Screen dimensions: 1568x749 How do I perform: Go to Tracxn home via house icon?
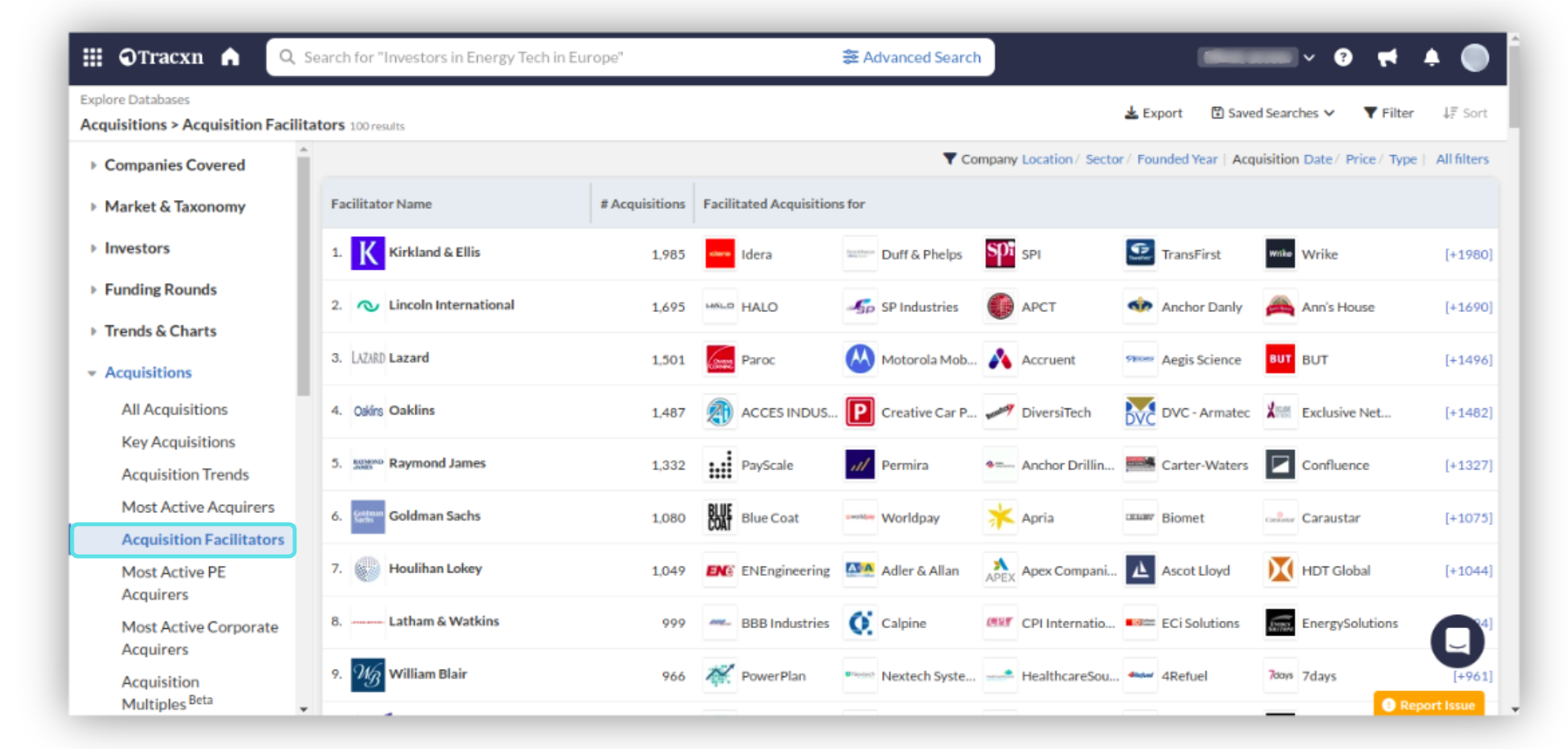tap(230, 57)
